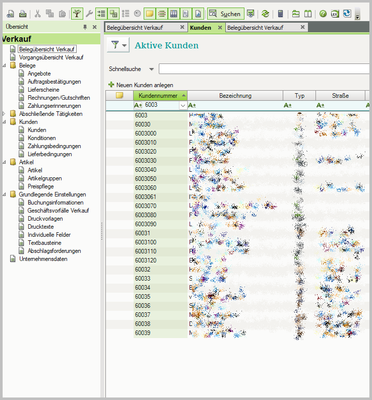The height and width of the screenshot is (400, 372).
Task: Click Neuen Kunden anlegen link
Action: (141, 85)
